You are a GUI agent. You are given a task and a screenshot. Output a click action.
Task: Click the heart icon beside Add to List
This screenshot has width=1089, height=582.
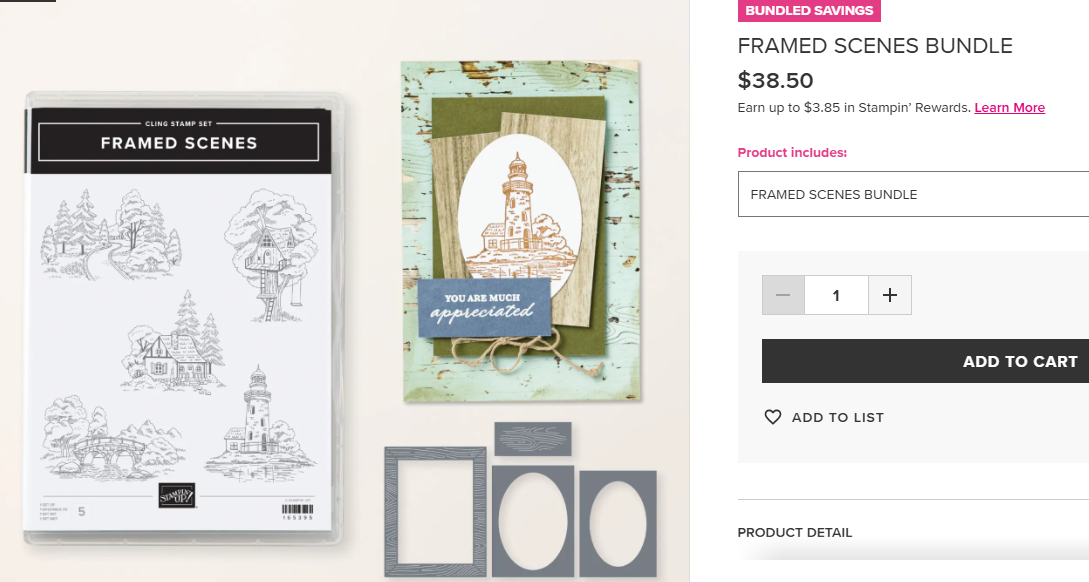click(773, 417)
